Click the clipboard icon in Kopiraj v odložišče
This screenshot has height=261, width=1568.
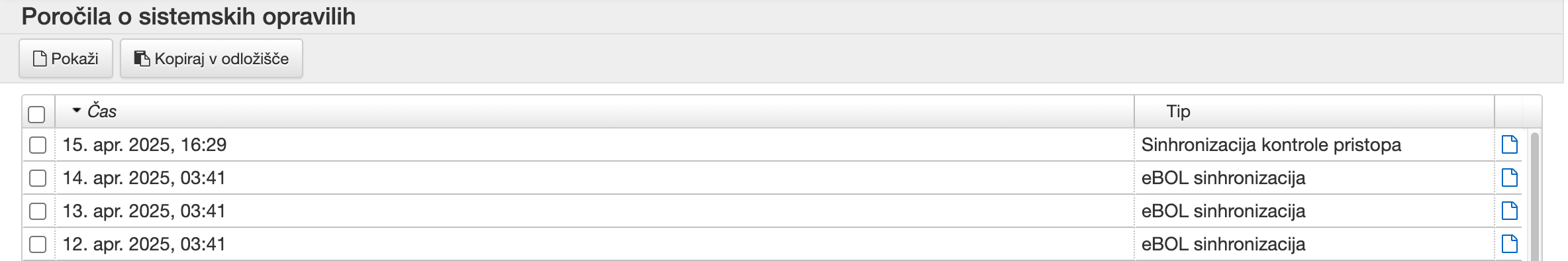[x=142, y=59]
